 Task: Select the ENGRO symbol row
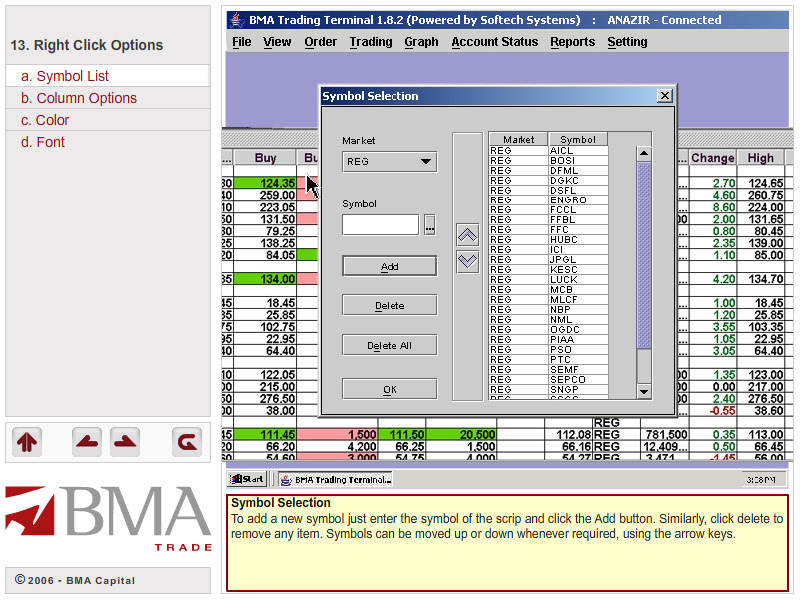point(548,200)
